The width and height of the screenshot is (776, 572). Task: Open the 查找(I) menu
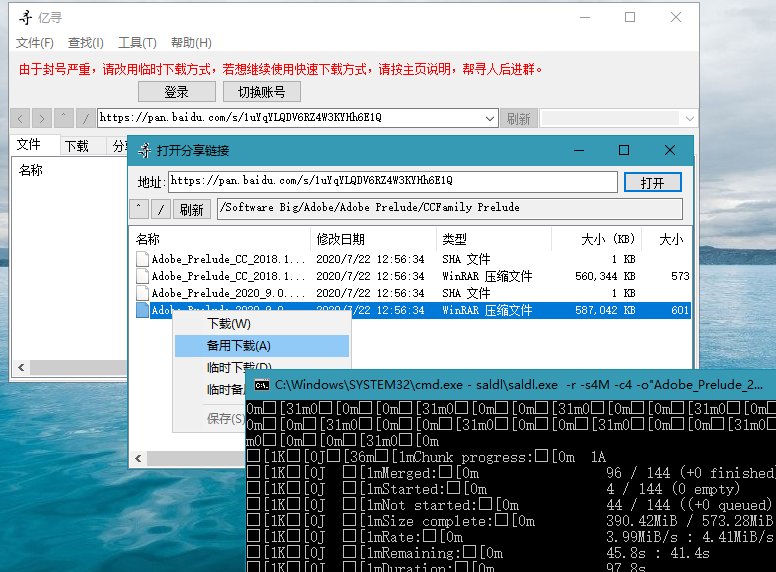point(86,43)
